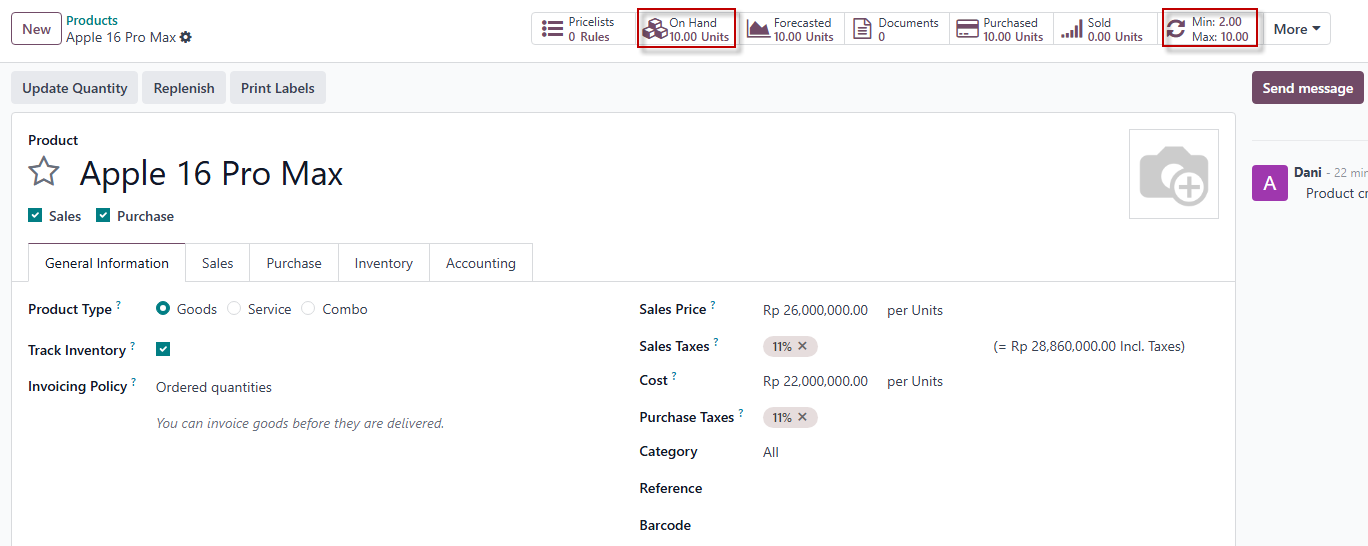Toggle the Purchase checkbox

[x=103, y=215]
